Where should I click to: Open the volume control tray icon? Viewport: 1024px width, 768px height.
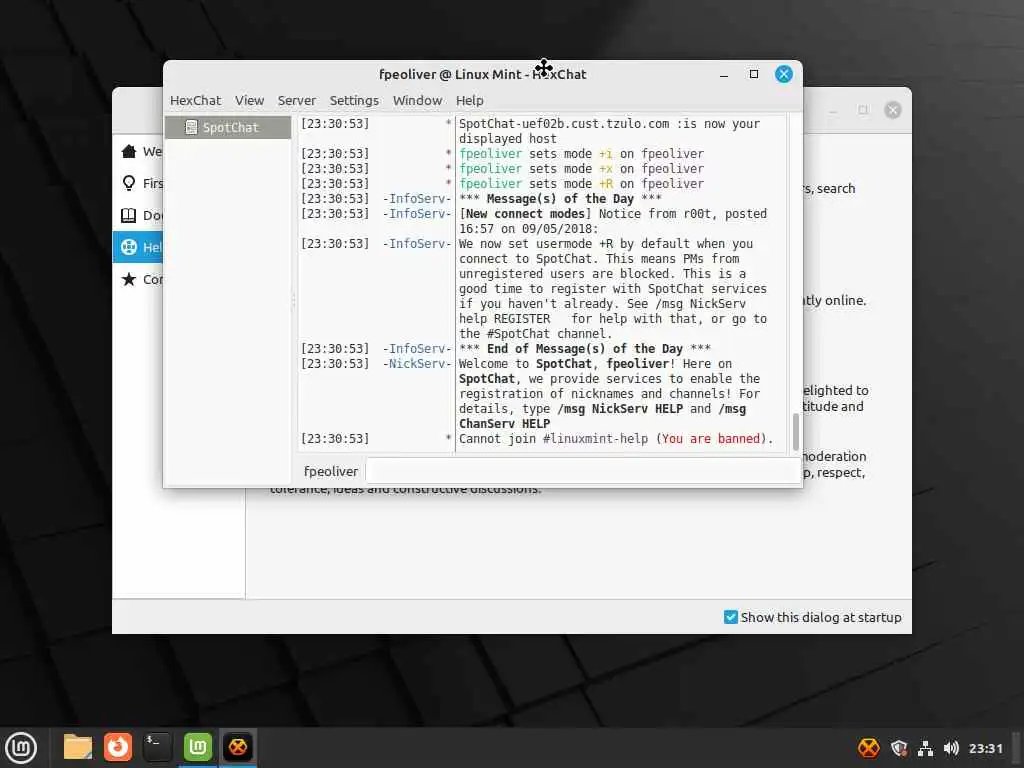pos(951,748)
